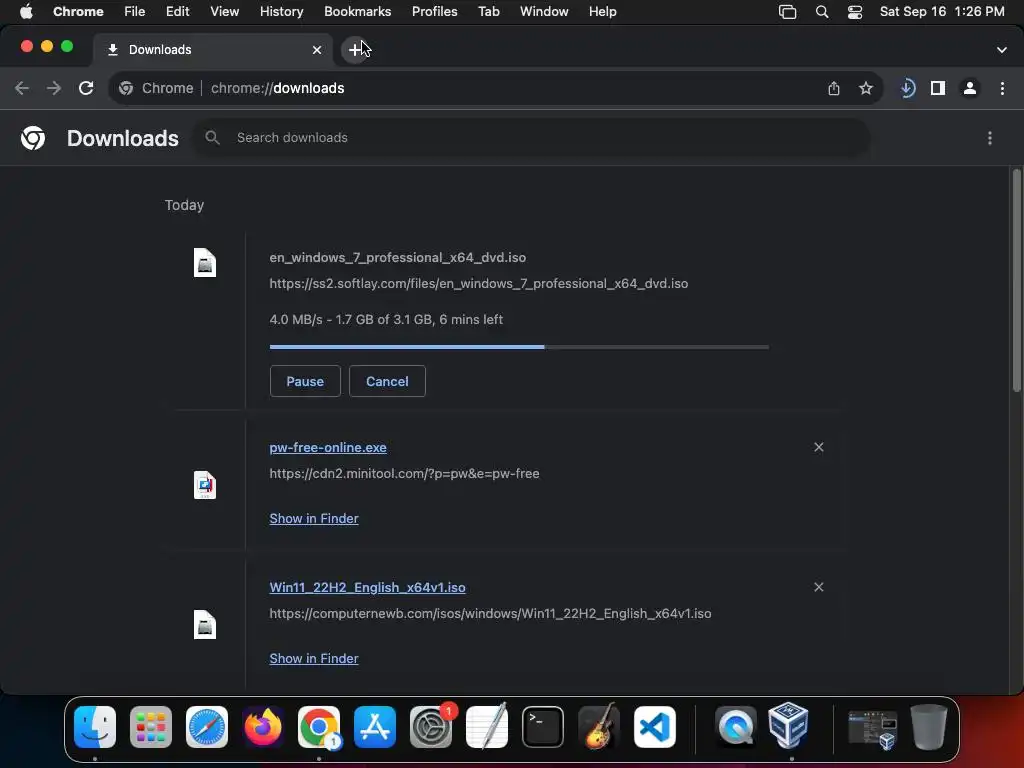This screenshot has height=768, width=1024.
Task: Cancel the Windows 7 ISO download
Action: [387, 381]
